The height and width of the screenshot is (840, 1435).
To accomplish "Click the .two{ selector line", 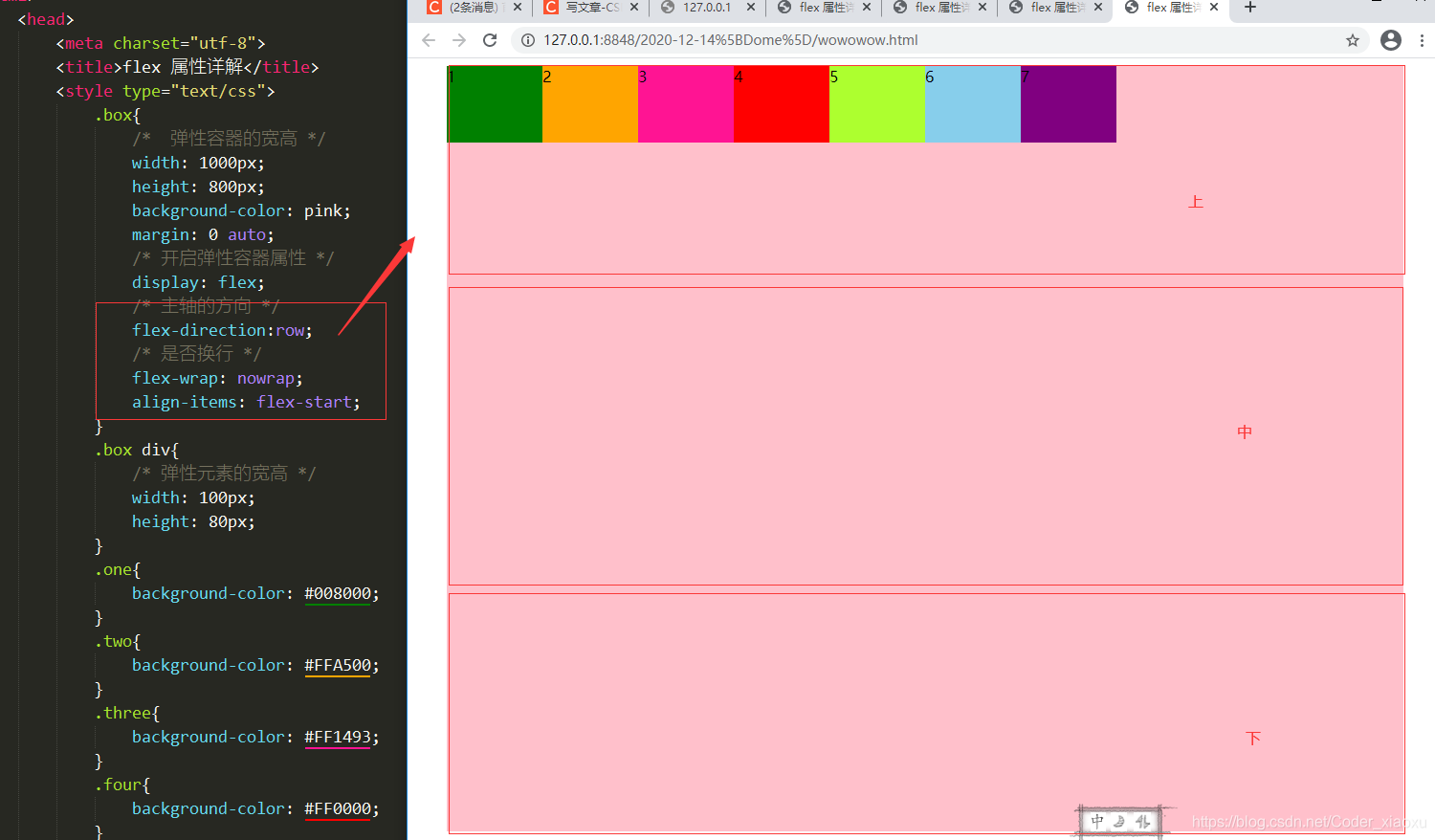I will tap(118, 641).
